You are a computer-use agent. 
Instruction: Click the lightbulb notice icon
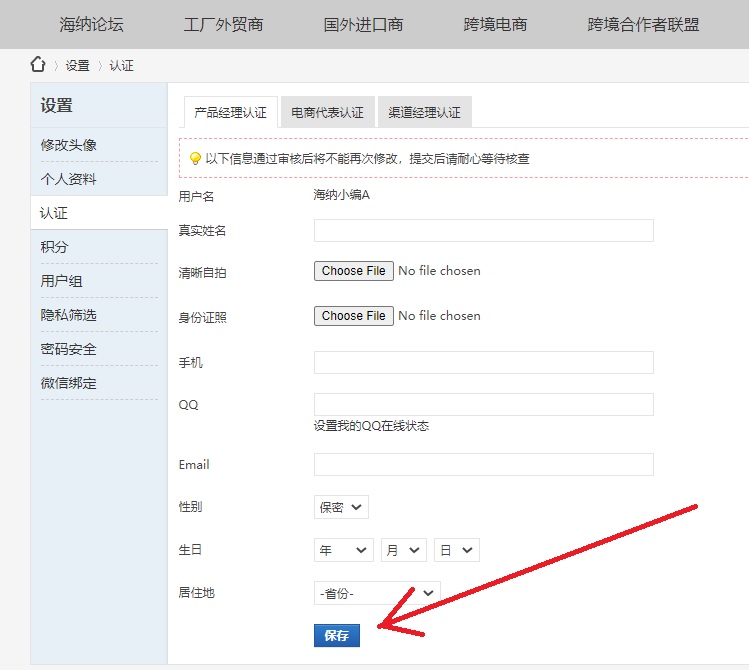point(196,158)
